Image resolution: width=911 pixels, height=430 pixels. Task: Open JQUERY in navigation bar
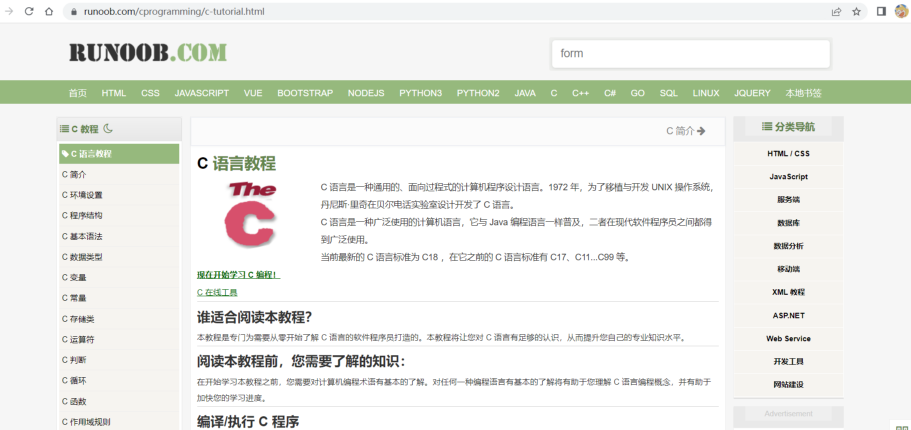point(752,93)
